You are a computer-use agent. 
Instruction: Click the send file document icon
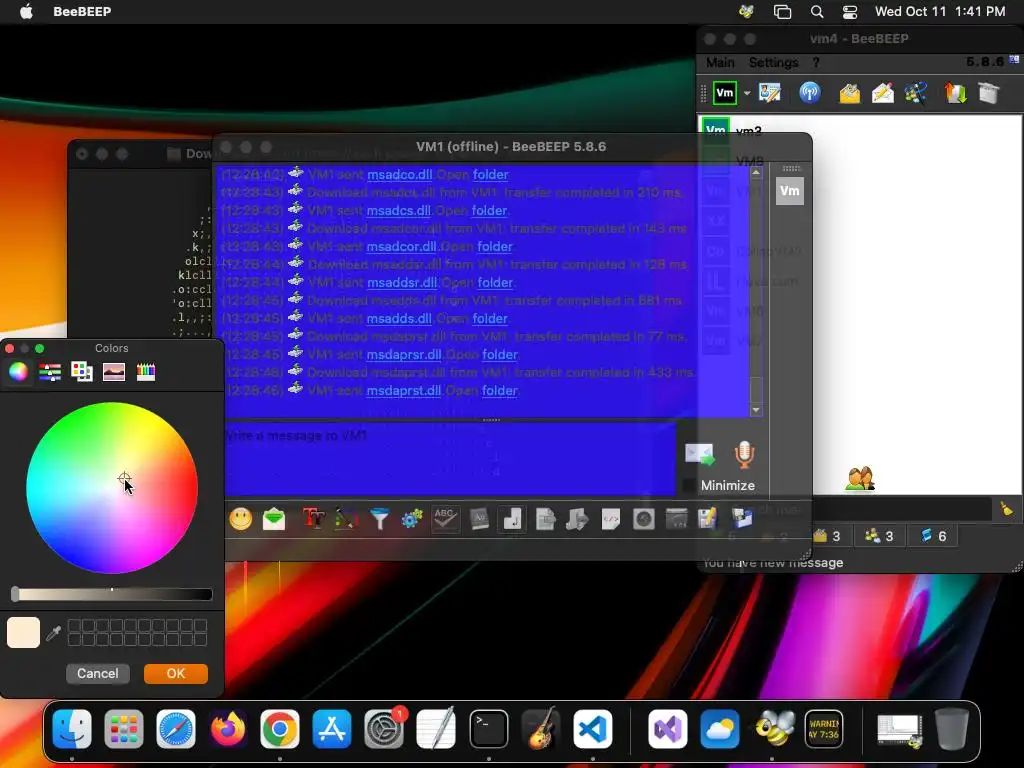click(x=545, y=519)
